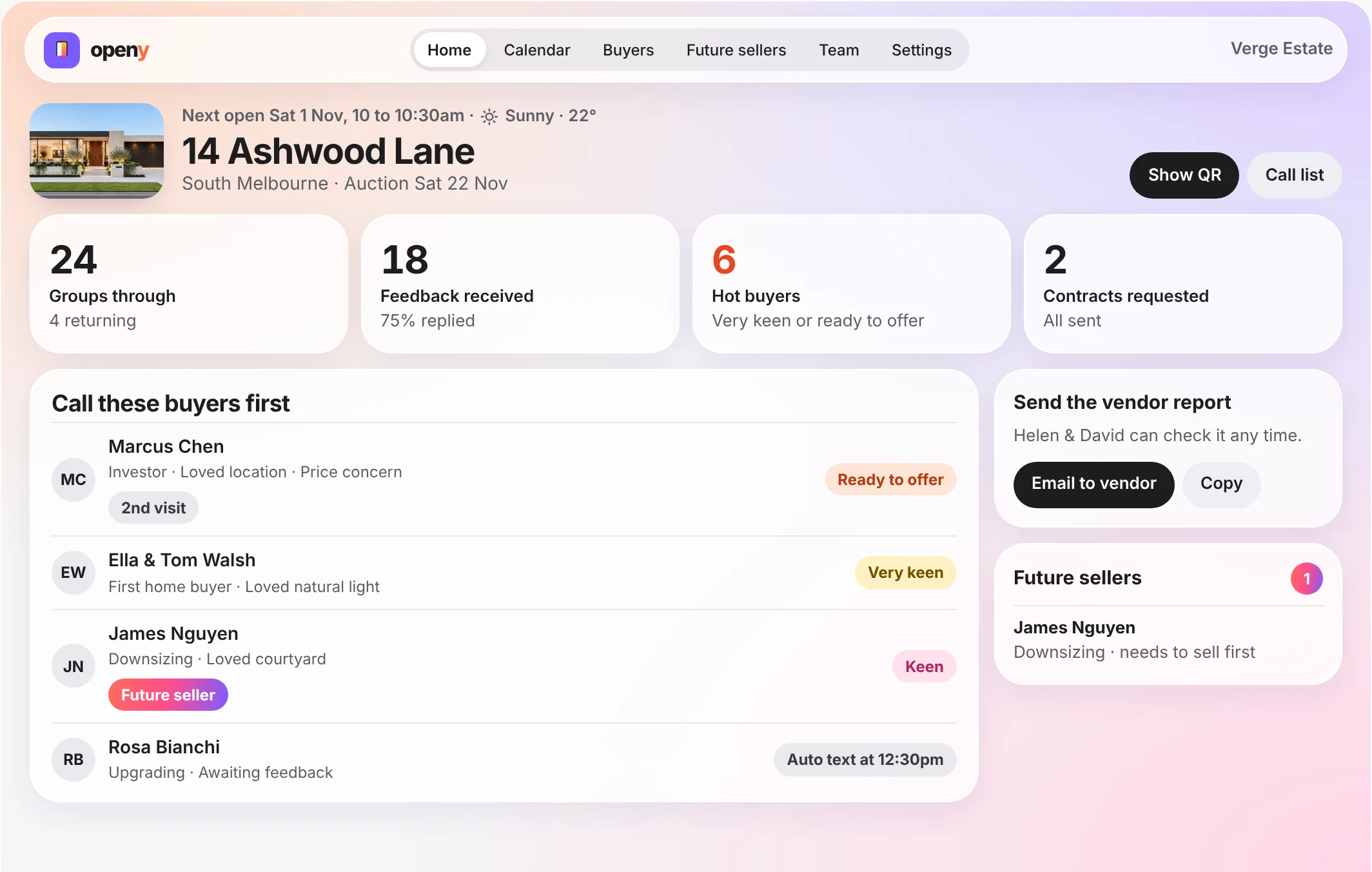The height and width of the screenshot is (872, 1372).
Task: Switch to the Buyers tab
Action: pos(628,50)
